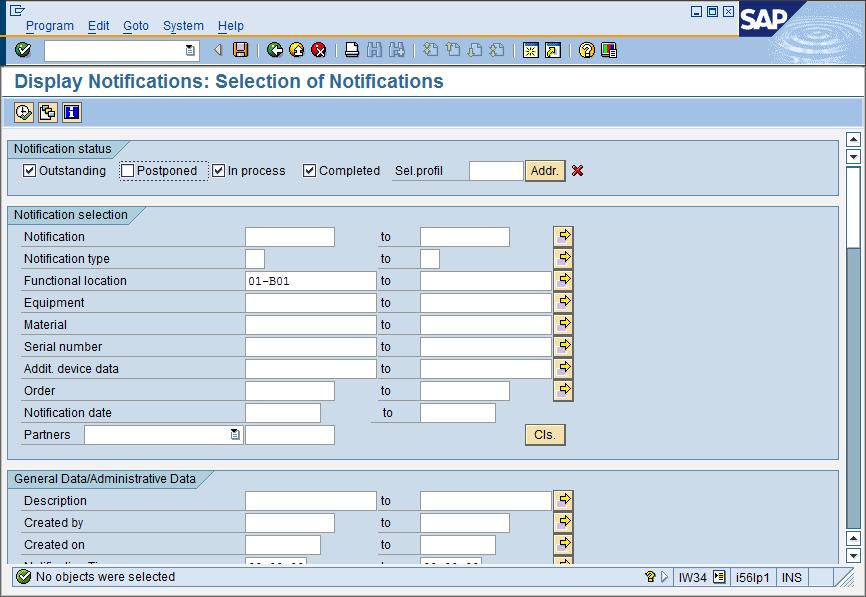Open multiple selection for Material
866x597 pixels.
coord(563,324)
